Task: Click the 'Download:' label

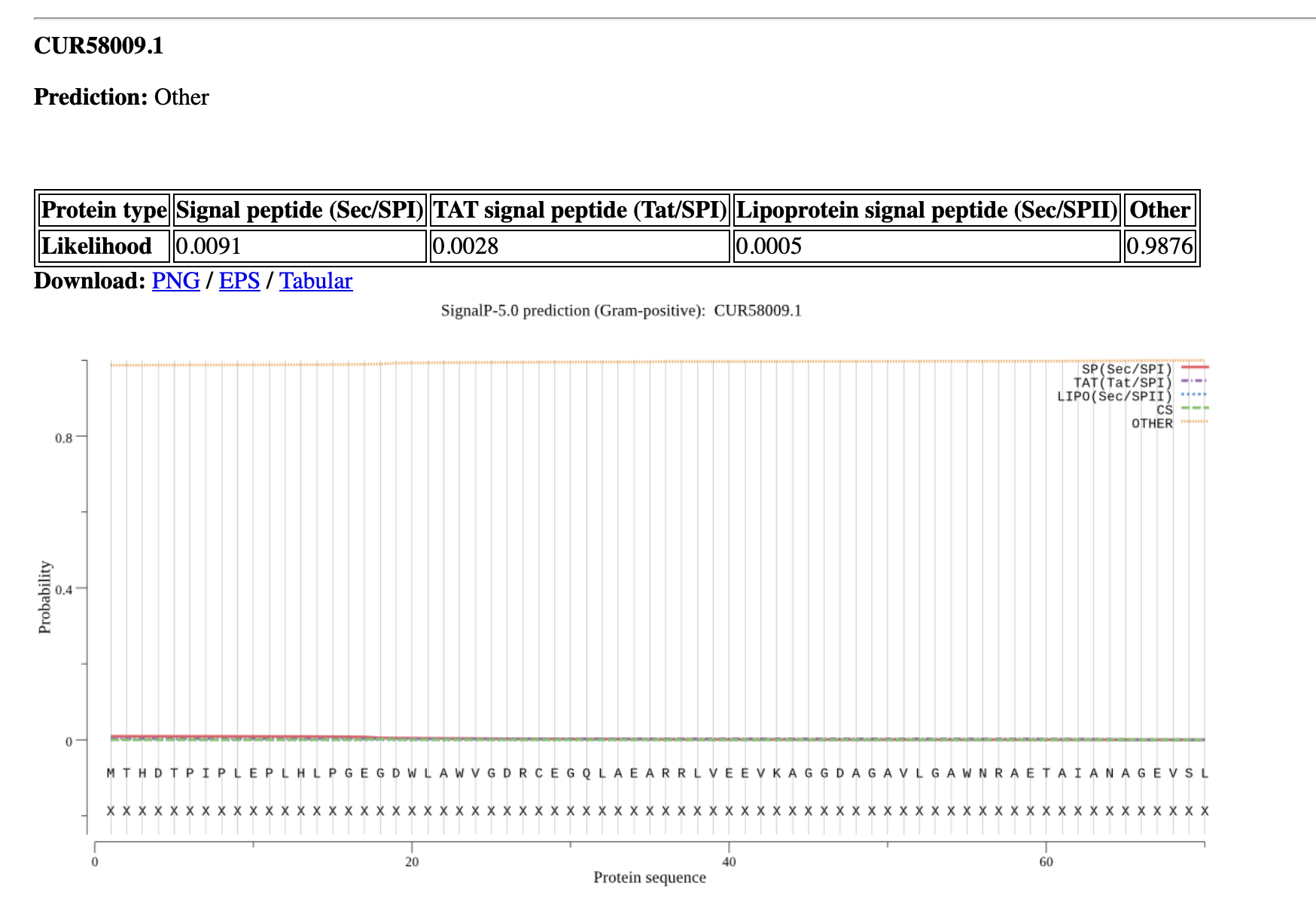Action: 90,281
